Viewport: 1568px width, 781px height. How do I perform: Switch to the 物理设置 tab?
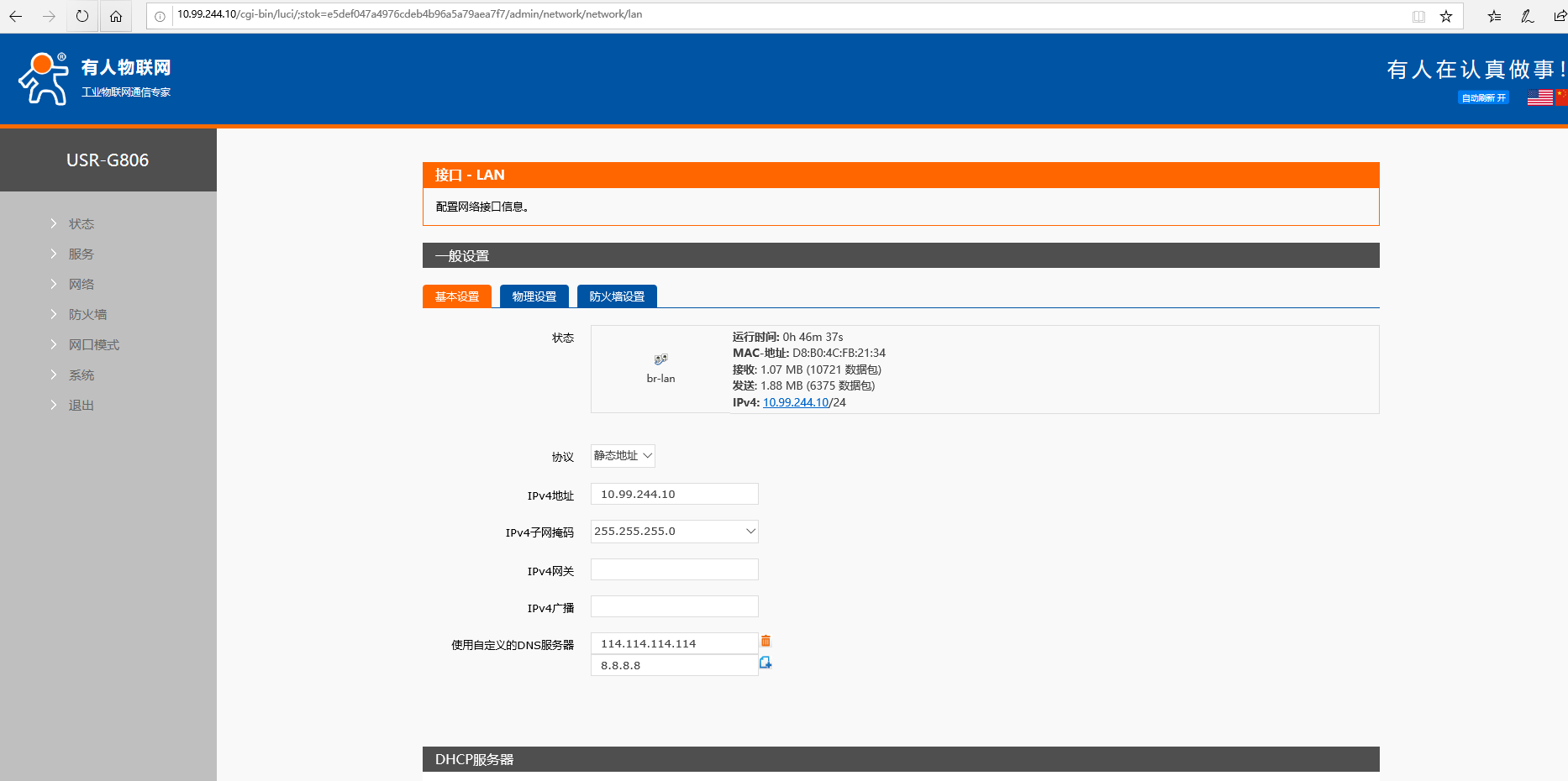(534, 296)
